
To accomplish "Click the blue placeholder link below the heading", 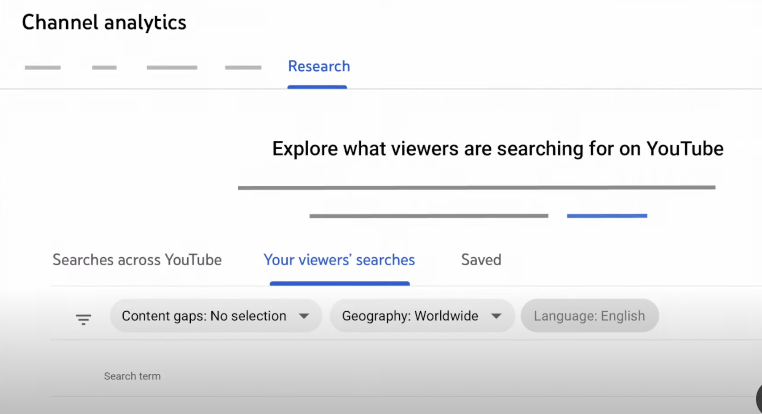I will tap(607, 215).
